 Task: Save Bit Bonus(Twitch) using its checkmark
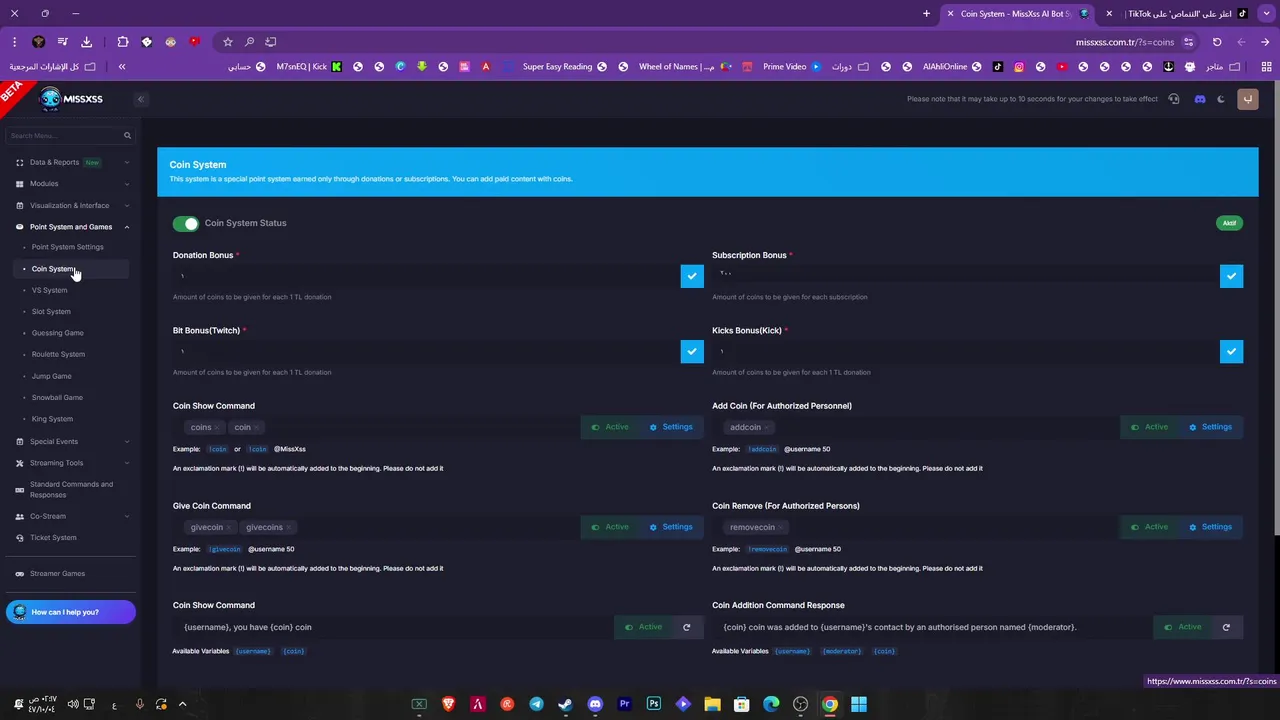tap(692, 352)
